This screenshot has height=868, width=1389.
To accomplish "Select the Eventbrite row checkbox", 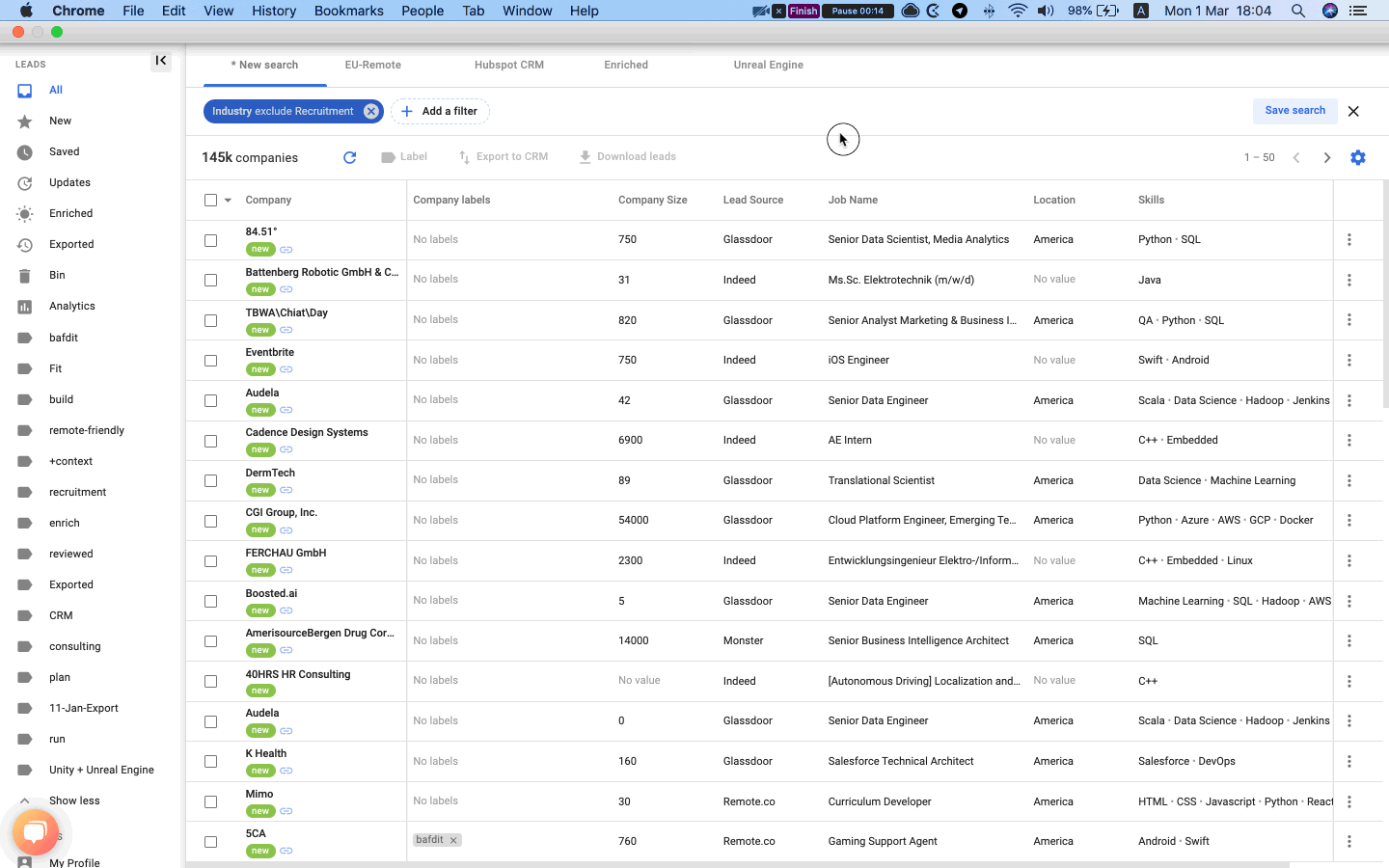I will coord(211,361).
